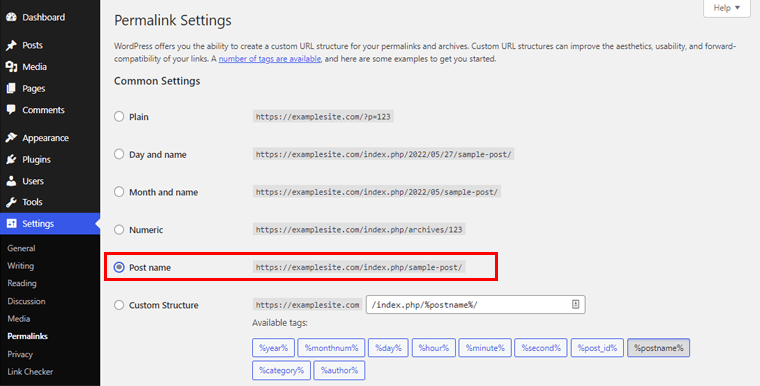This screenshot has width=760, height=386.
Task: Go to Media in the sidebar
Action: coord(34,67)
